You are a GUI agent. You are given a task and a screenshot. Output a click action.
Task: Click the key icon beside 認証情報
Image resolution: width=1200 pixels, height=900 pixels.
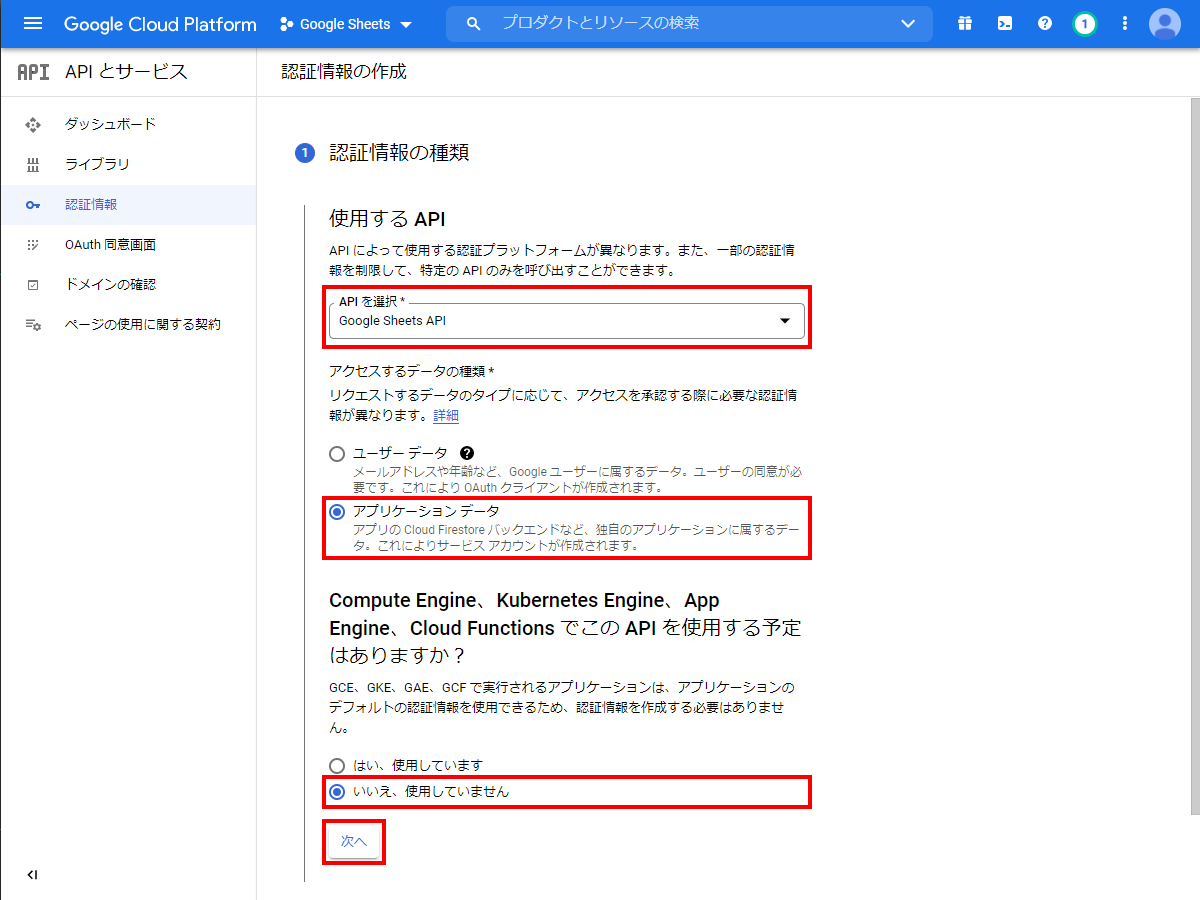click(x=33, y=204)
